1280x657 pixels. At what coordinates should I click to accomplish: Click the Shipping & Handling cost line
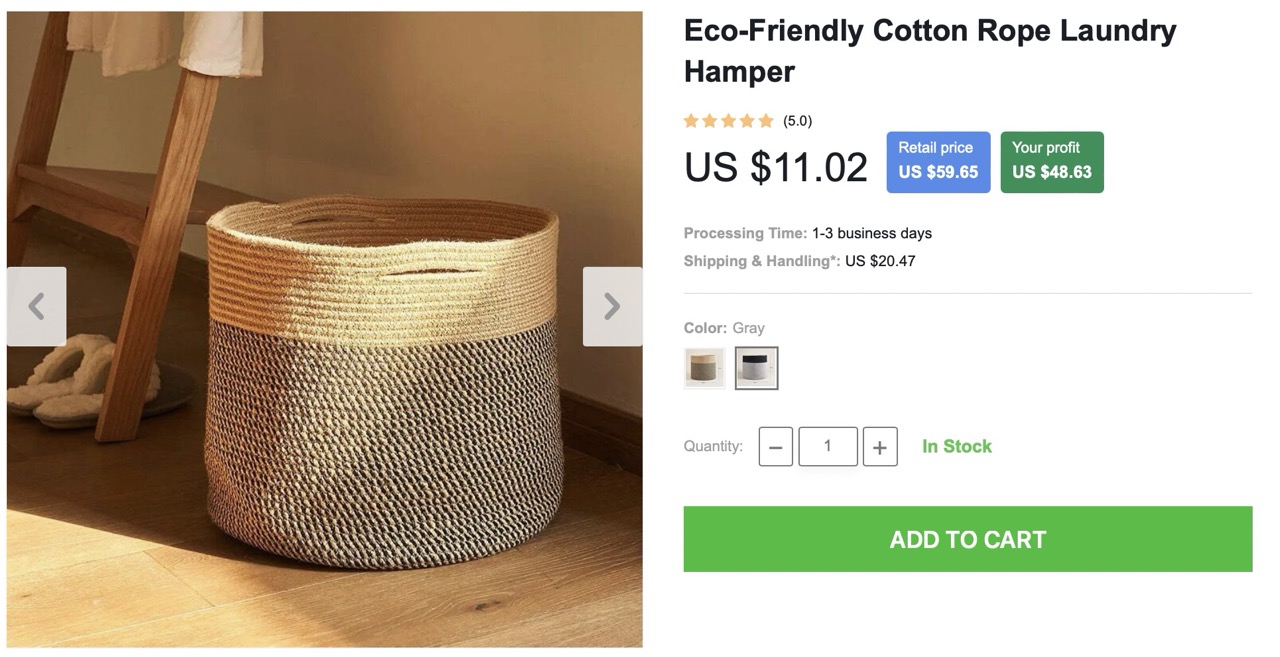(799, 261)
